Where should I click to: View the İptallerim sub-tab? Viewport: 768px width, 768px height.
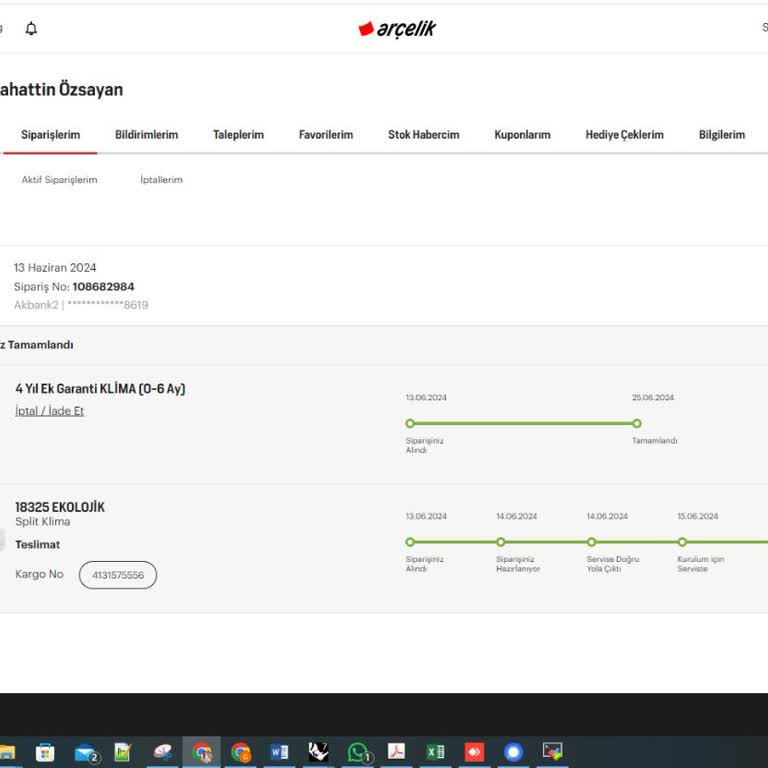pyautogui.click(x=161, y=180)
